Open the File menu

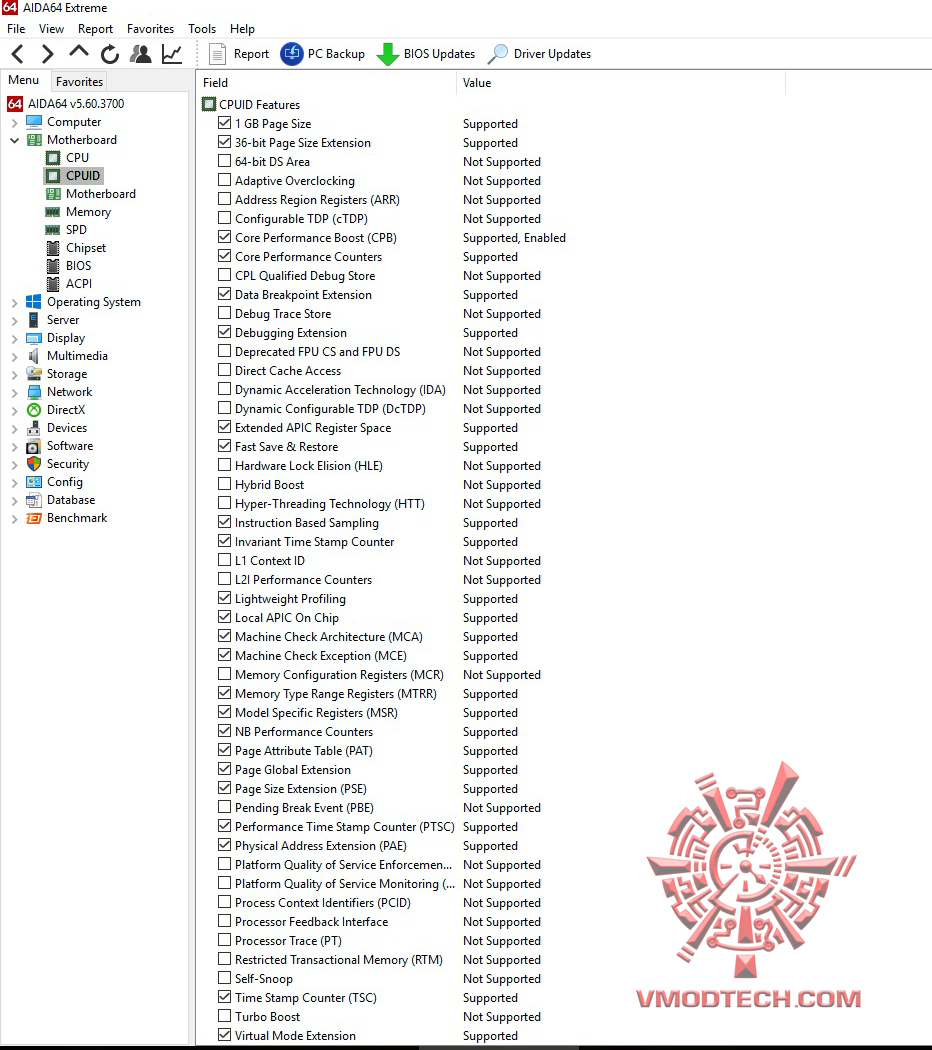pyautogui.click(x=16, y=29)
